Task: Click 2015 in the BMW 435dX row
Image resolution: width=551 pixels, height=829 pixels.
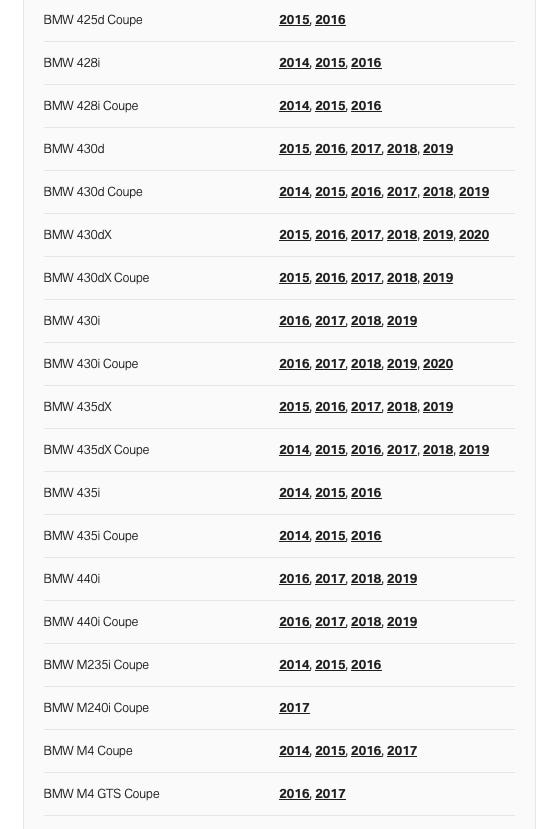Action: [294, 407]
